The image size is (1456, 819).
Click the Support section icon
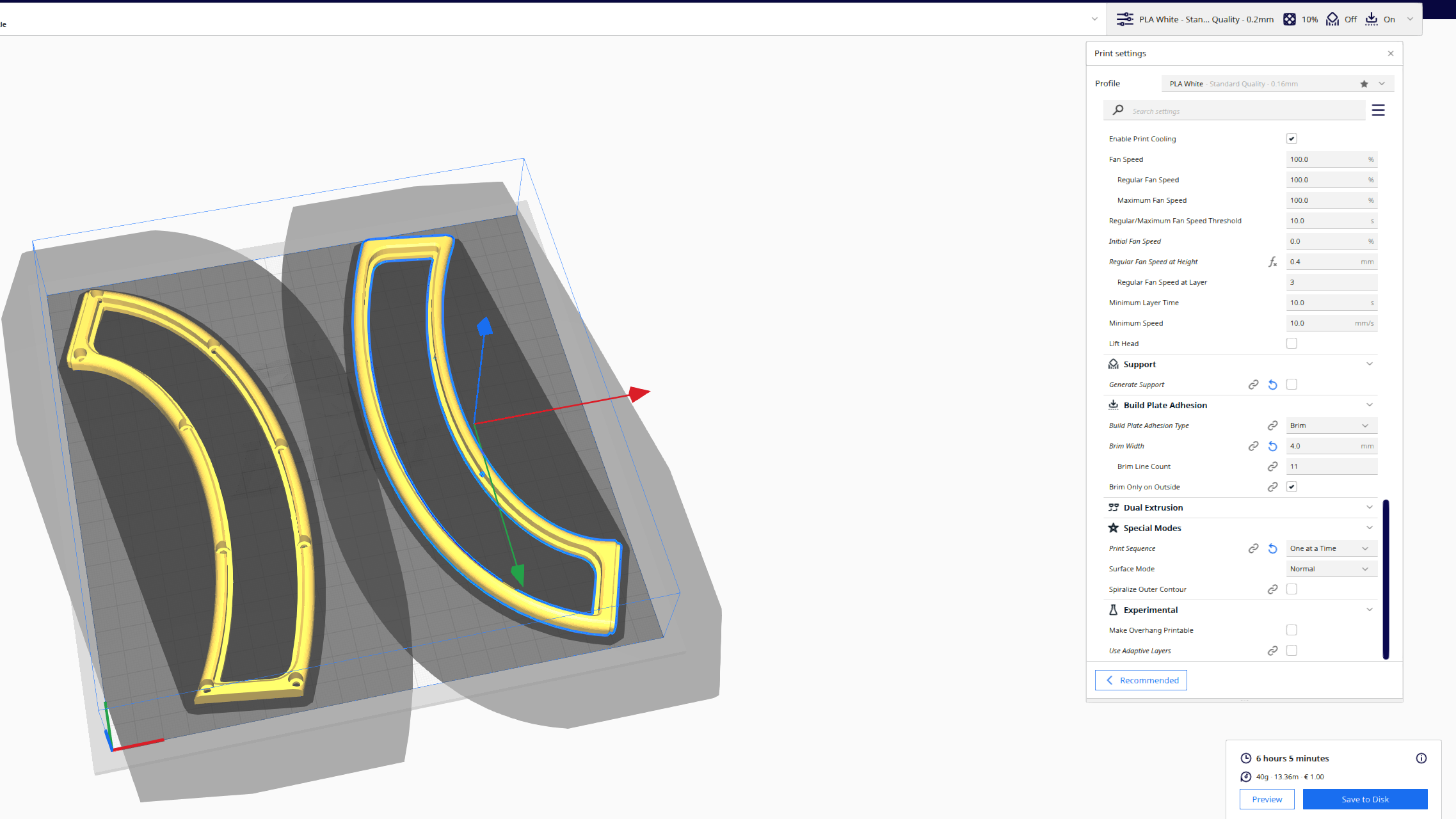1114,363
